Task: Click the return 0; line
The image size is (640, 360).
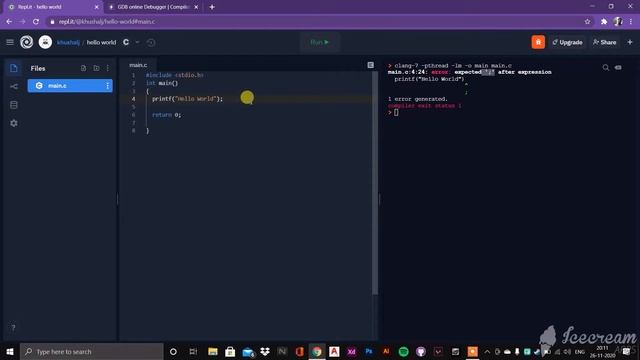Action: click(x=167, y=115)
